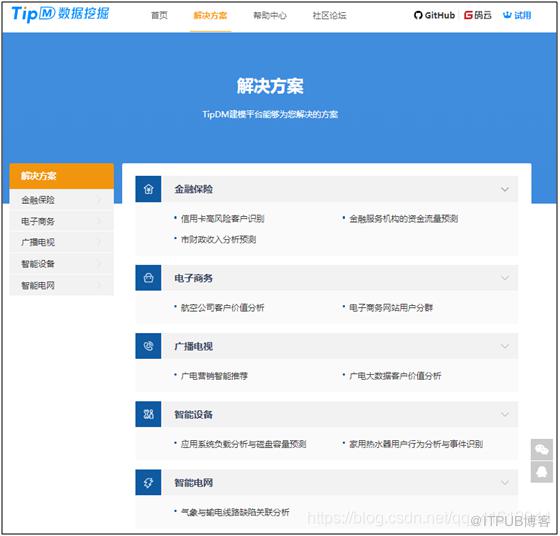Collapse the 智能设备 section chevron
The image size is (560, 536).
tap(505, 414)
